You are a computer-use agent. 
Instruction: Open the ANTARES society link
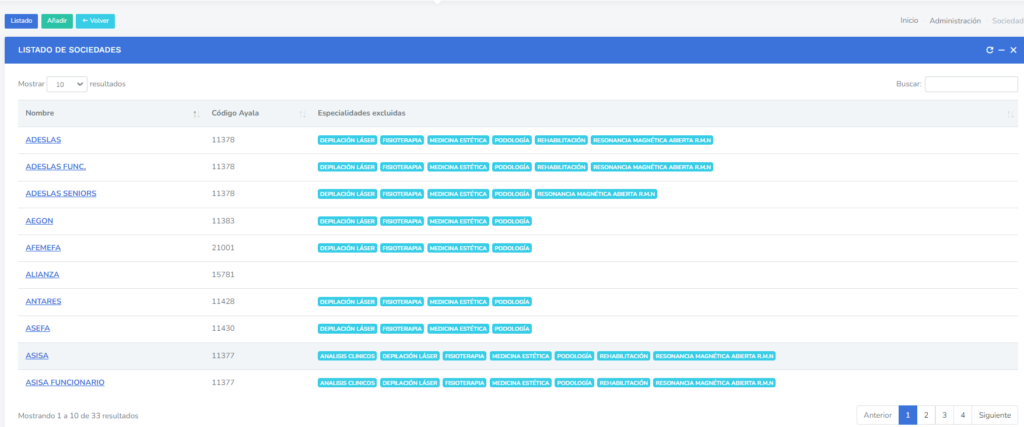pyautogui.click(x=43, y=302)
